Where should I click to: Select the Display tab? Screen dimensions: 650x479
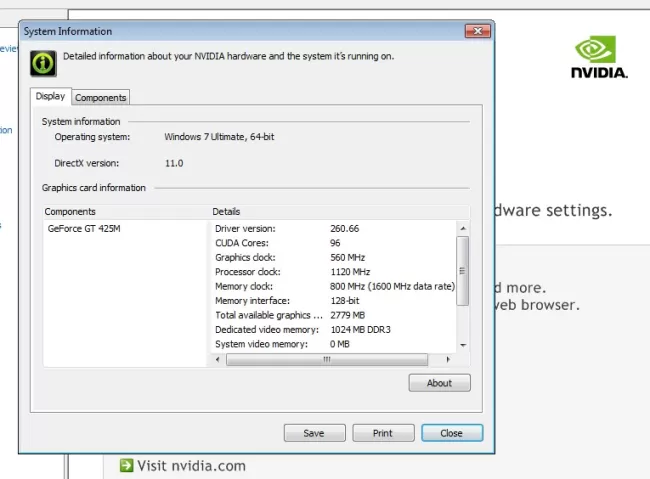click(x=50, y=96)
